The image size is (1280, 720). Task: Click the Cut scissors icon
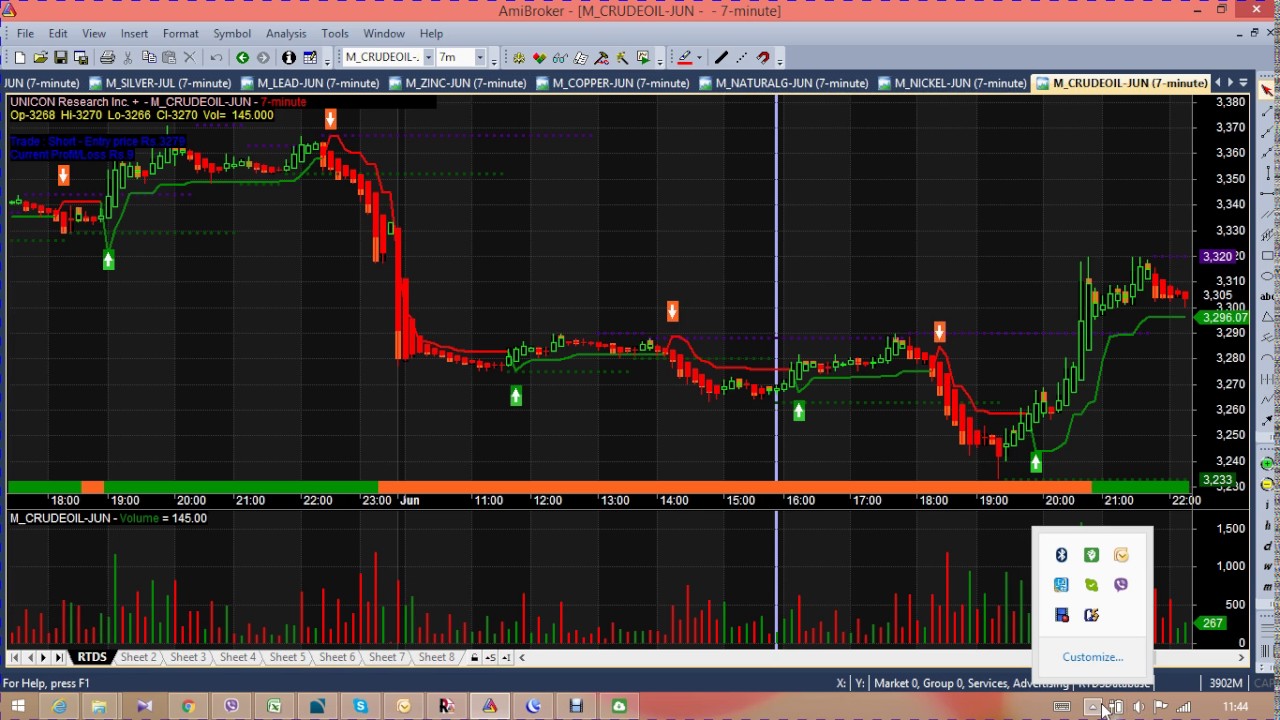128,58
